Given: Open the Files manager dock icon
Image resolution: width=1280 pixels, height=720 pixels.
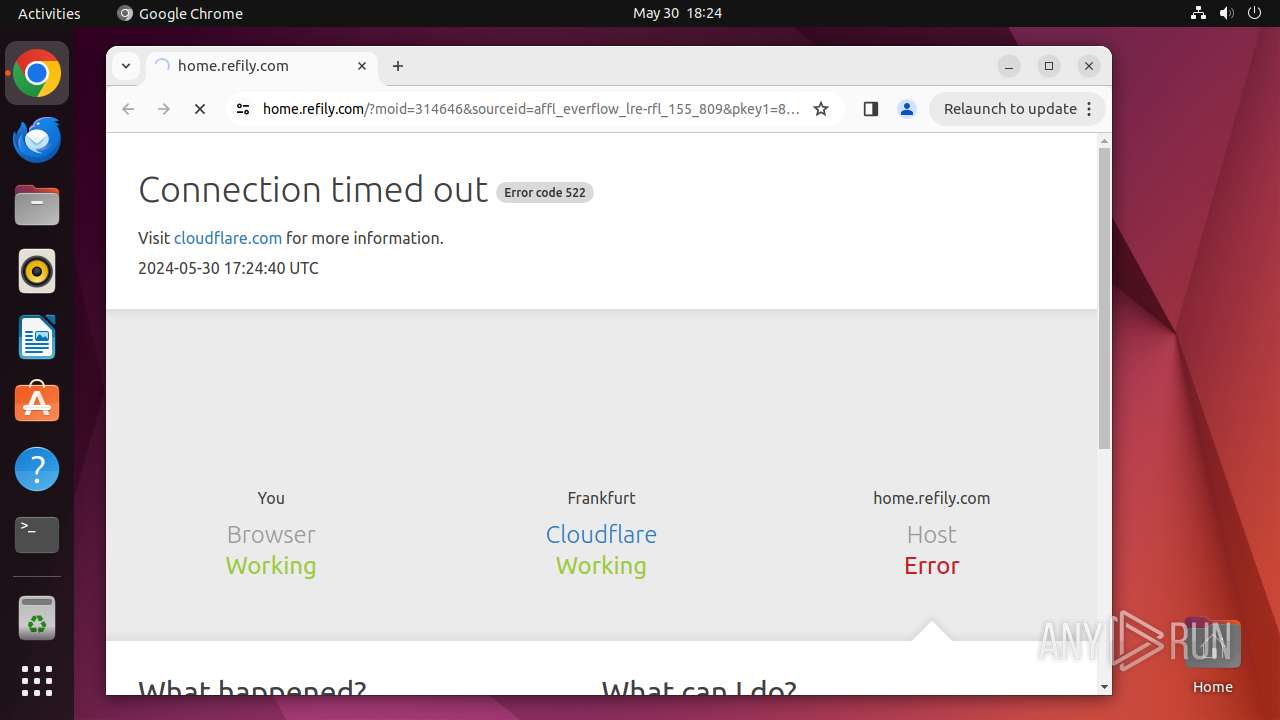Looking at the screenshot, I should [37, 206].
